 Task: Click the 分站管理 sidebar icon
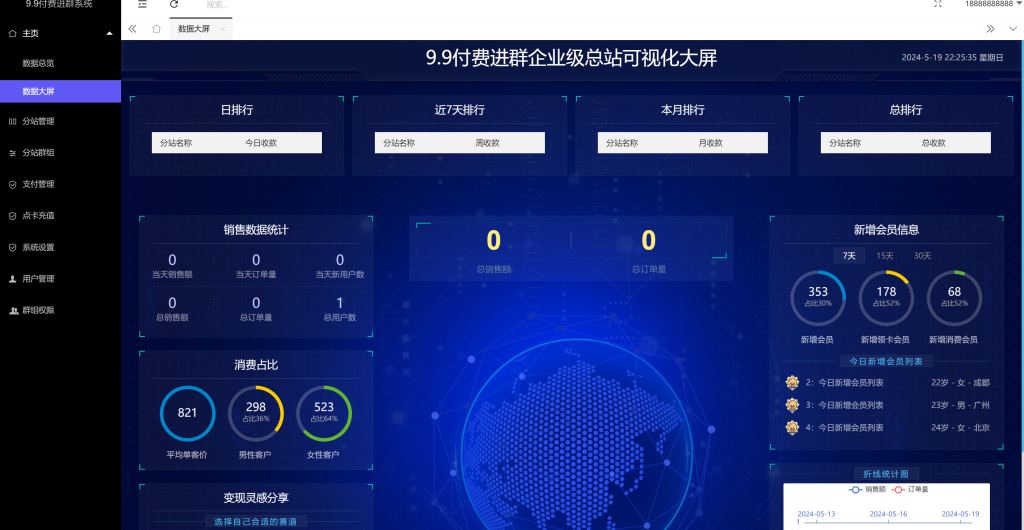12,121
